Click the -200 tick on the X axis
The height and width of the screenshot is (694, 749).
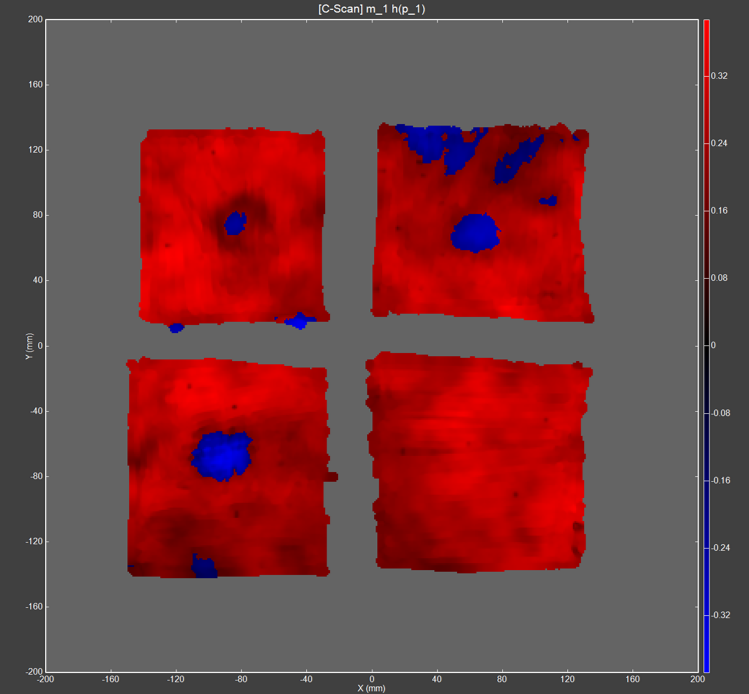click(46, 678)
